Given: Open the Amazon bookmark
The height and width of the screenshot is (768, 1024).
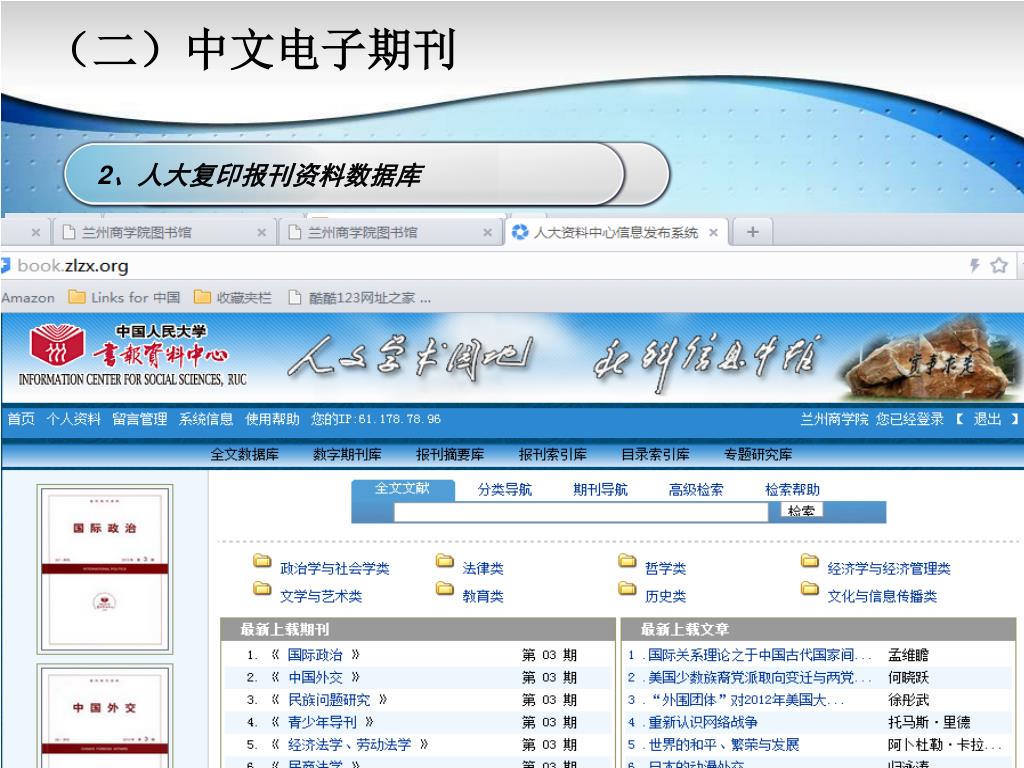Looking at the screenshot, I should pos(27,298).
